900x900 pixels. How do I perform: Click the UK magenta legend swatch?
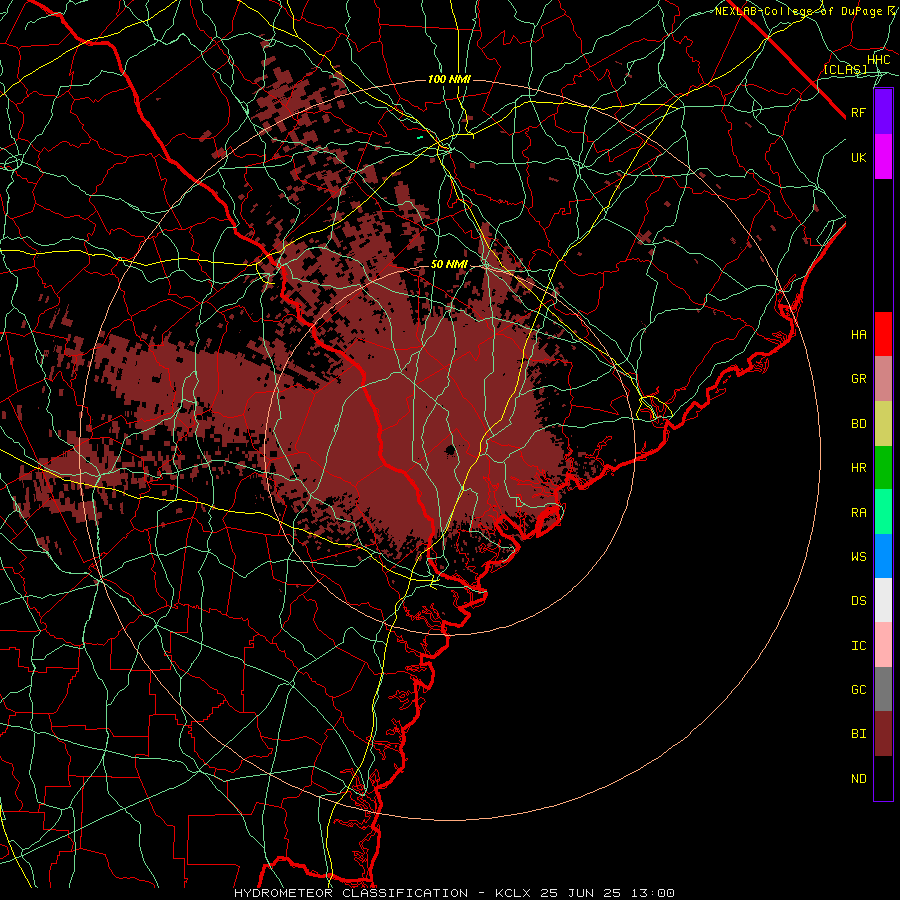tap(883, 157)
